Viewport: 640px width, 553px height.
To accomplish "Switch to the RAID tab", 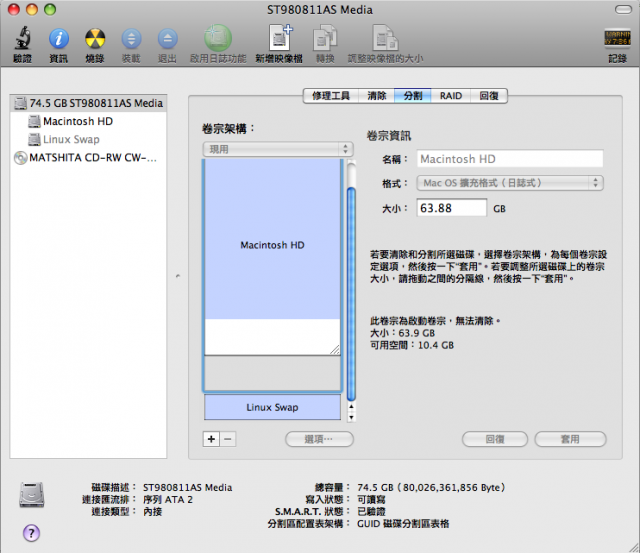I will 451,96.
